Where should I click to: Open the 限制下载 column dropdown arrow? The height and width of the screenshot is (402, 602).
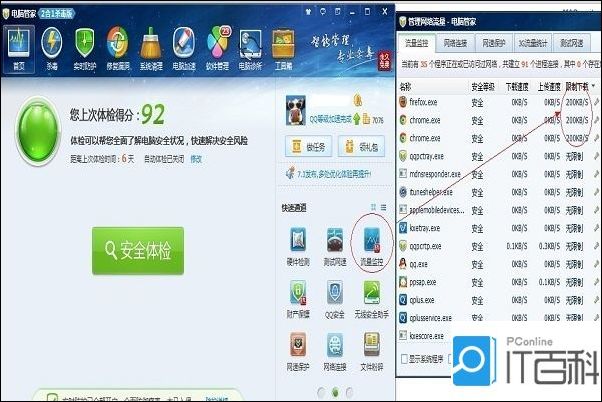[x=594, y=86]
